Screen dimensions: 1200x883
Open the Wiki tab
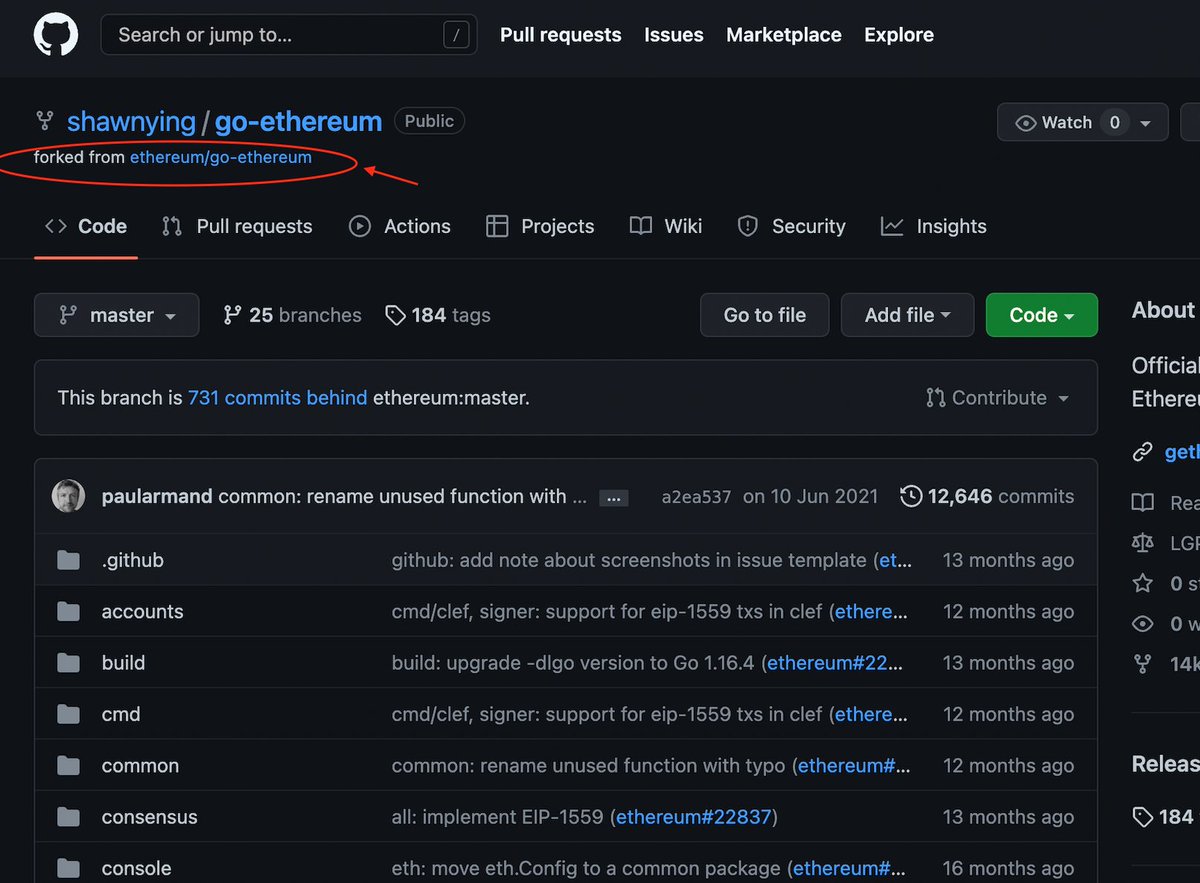(x=666, y=226)
